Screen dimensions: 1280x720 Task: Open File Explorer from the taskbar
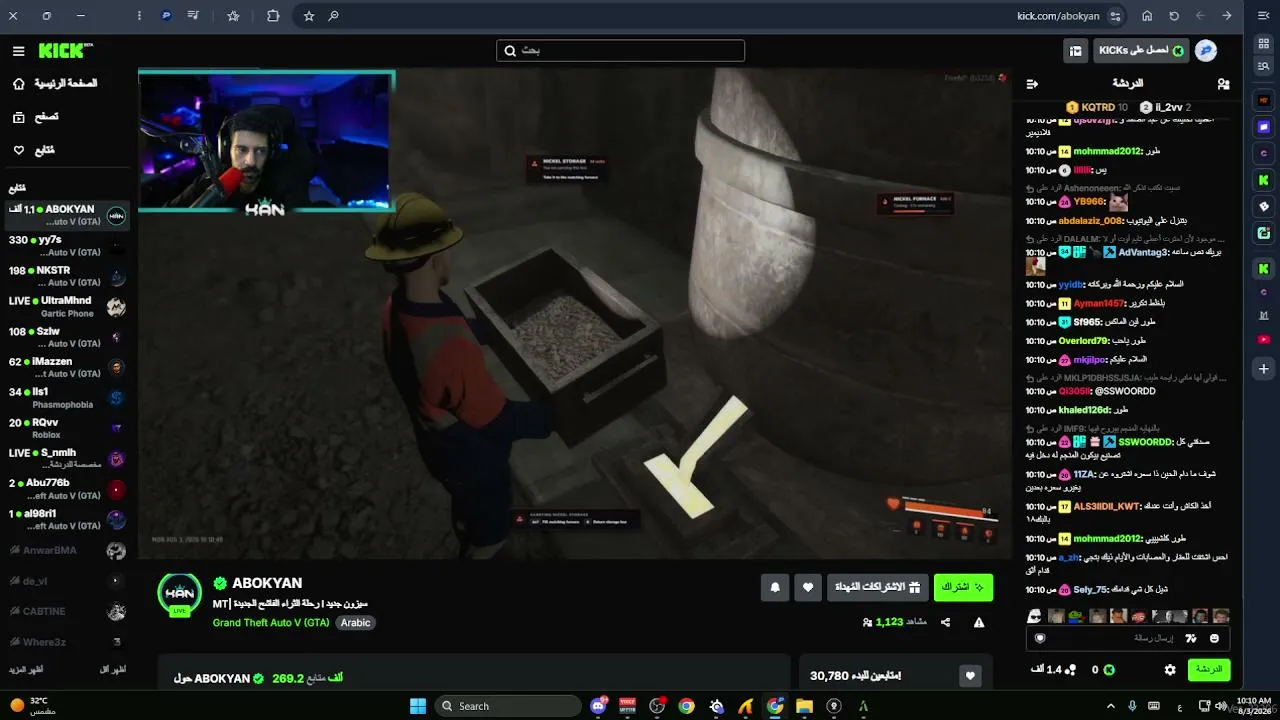804,706
